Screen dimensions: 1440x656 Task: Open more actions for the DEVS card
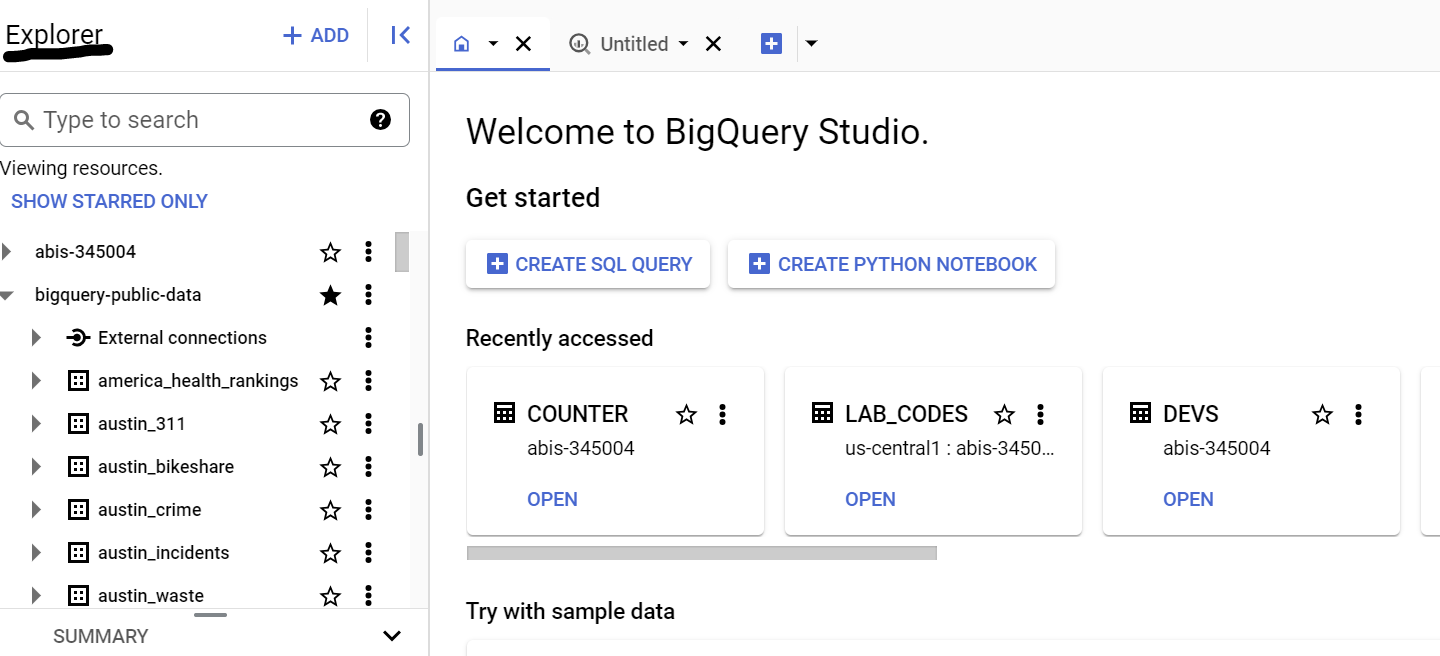point(1358,414)
